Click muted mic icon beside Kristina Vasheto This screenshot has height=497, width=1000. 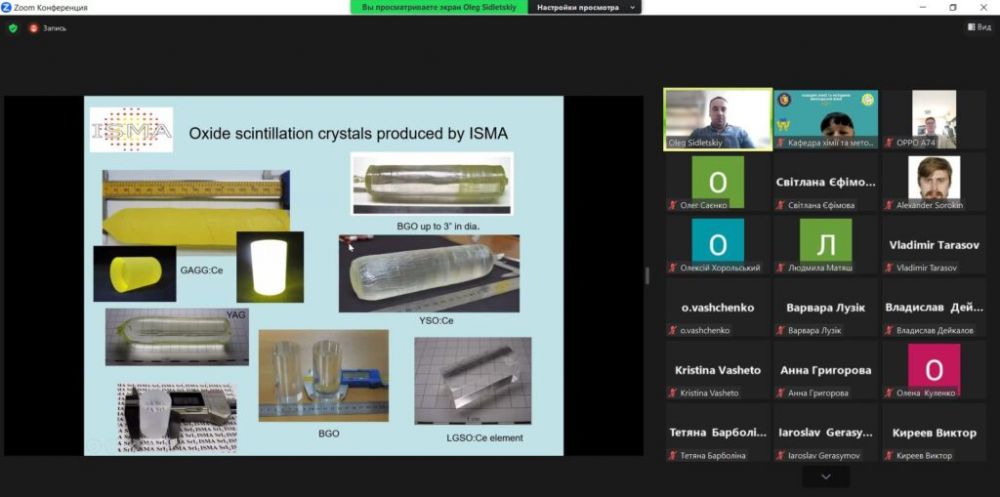pyautogui.click(x=672, y=393)
